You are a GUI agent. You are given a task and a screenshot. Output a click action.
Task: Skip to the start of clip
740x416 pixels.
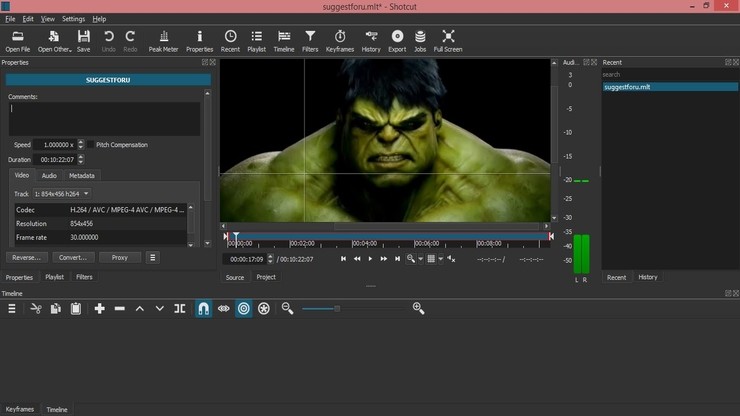point(343,259)
